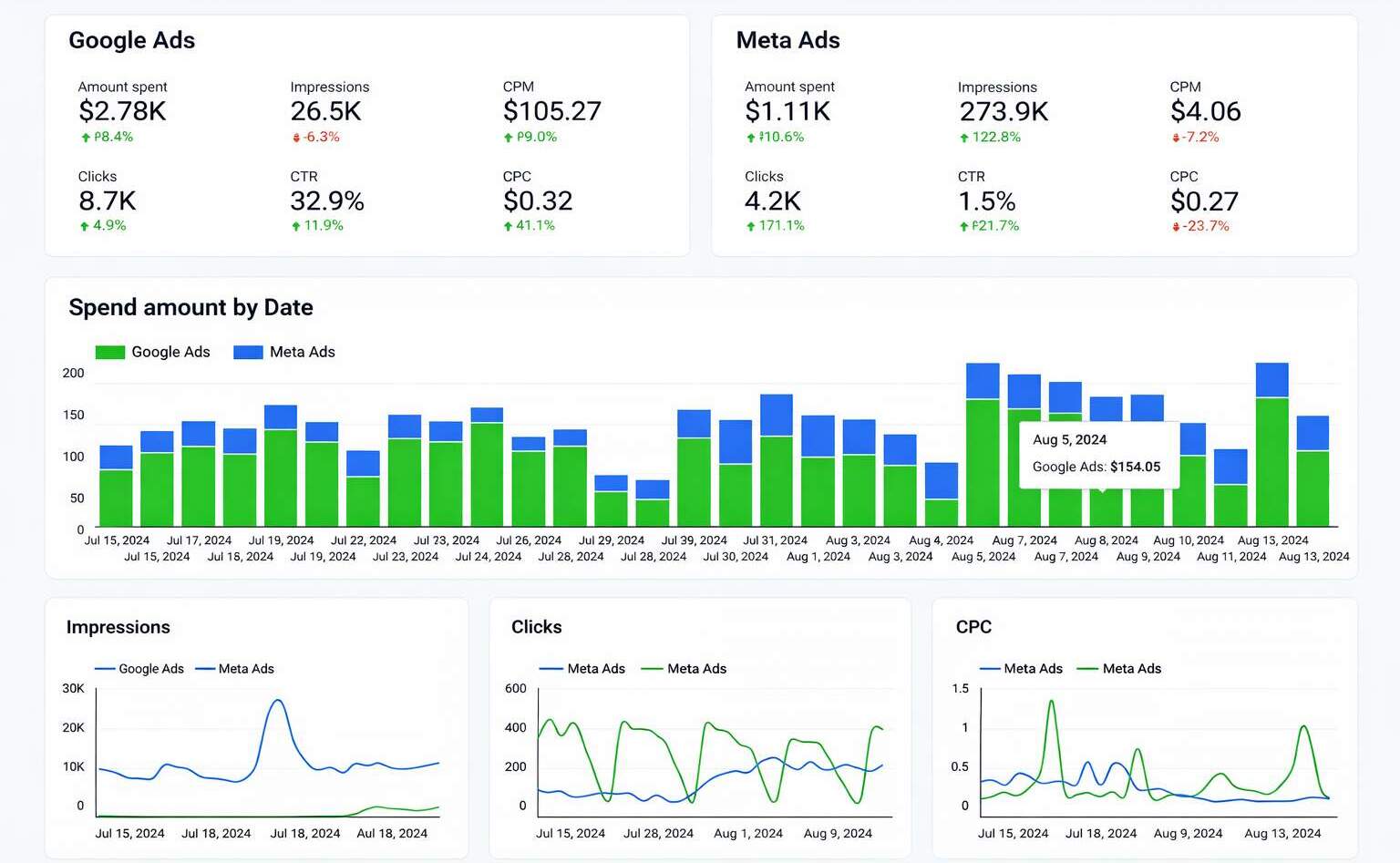Viewport: 1400px width, 863px height.
Task: Click the Jul 15, 2024 axis label
Action: (117, 539)
